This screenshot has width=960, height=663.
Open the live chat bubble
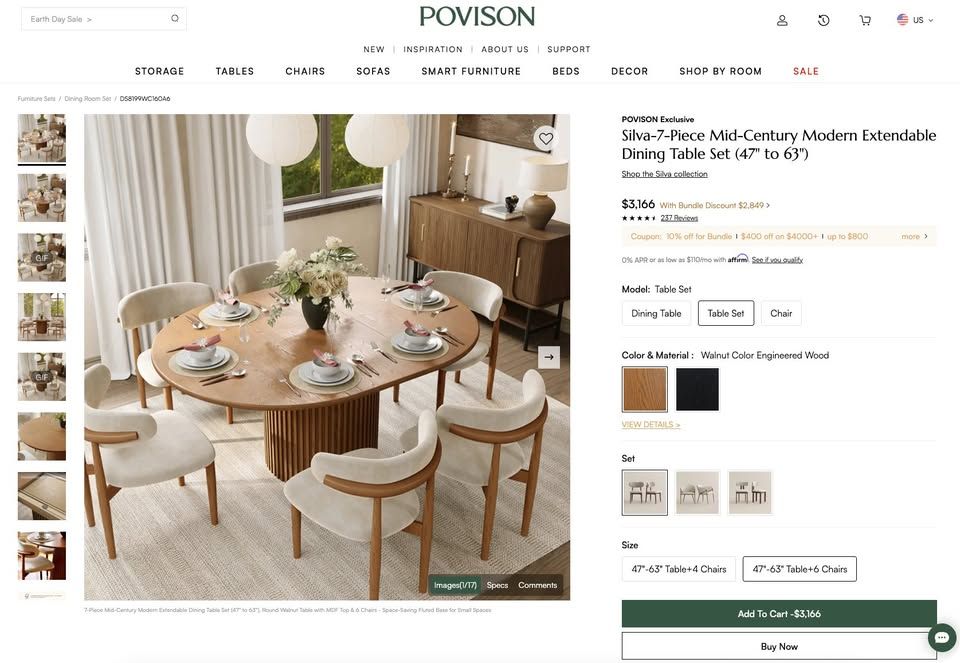942,637
